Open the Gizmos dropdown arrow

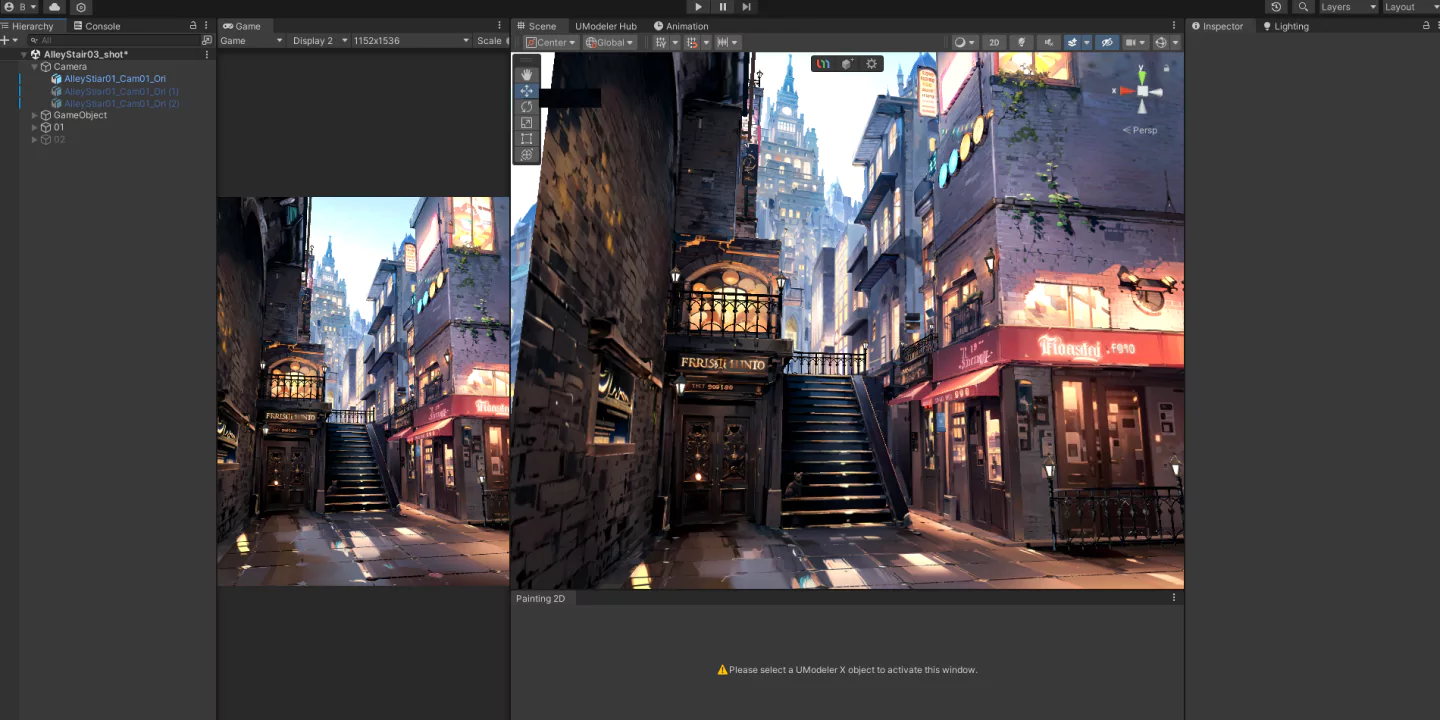(1175, 42)
